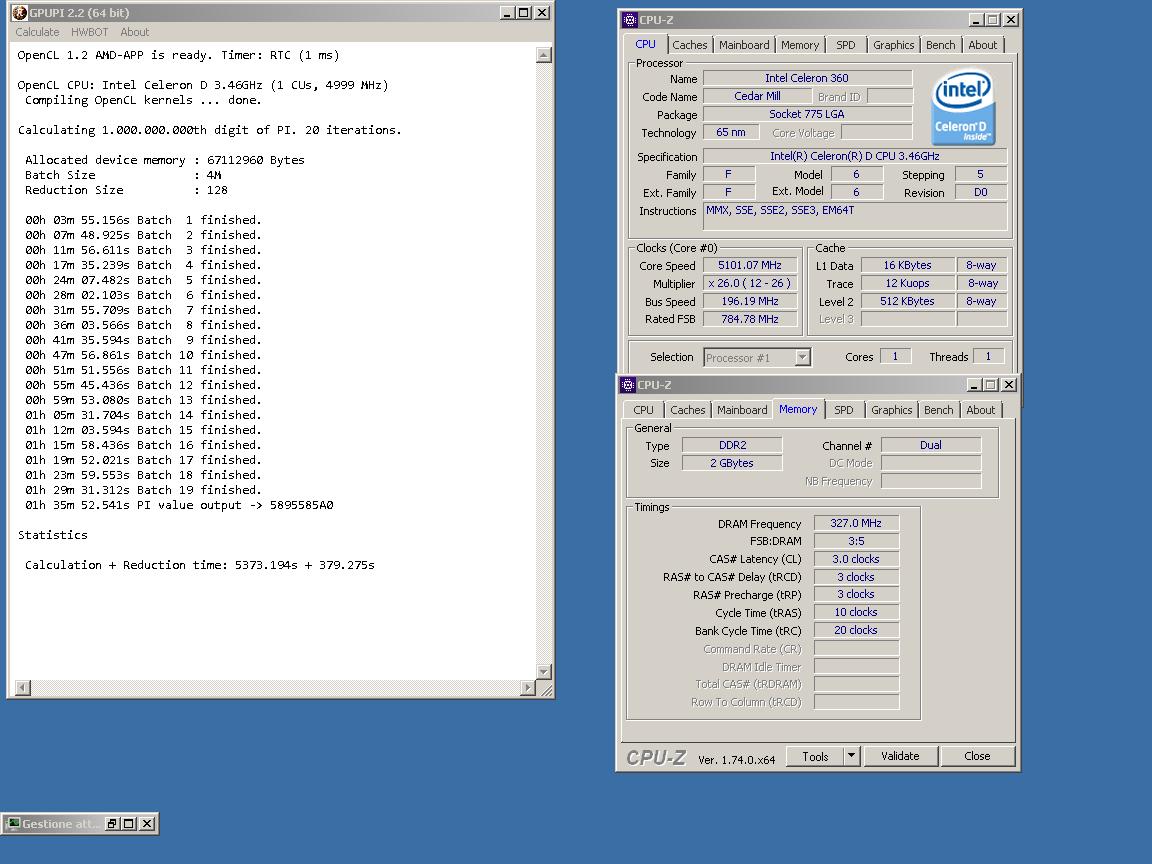Click the Rated FSB value 784.78 MHz
This screenshot has height=864, width=1152.
[749, 319]
